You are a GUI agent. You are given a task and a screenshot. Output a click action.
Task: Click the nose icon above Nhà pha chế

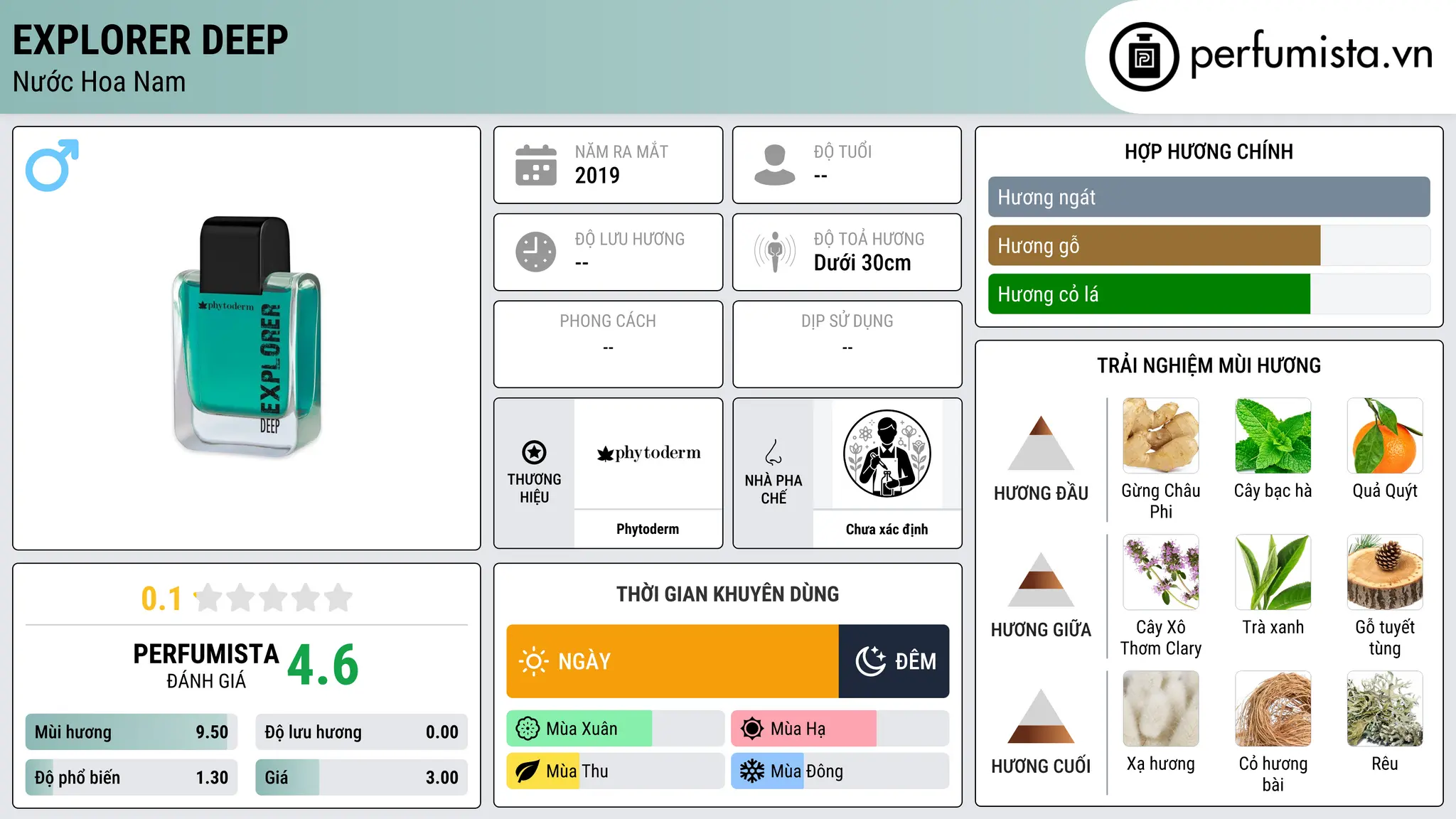(773, 452)
